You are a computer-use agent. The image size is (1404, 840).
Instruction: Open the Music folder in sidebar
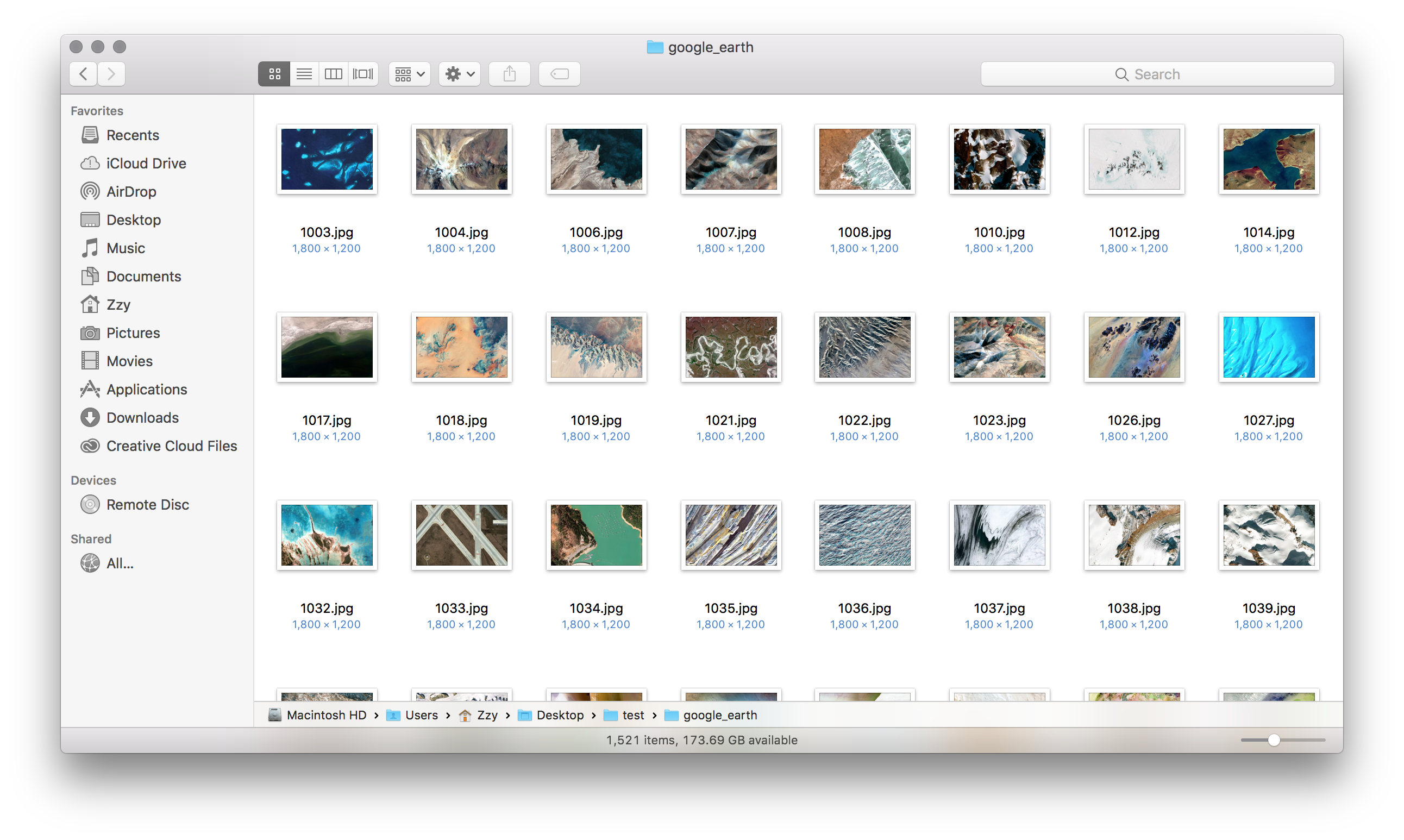click(112, 248)
